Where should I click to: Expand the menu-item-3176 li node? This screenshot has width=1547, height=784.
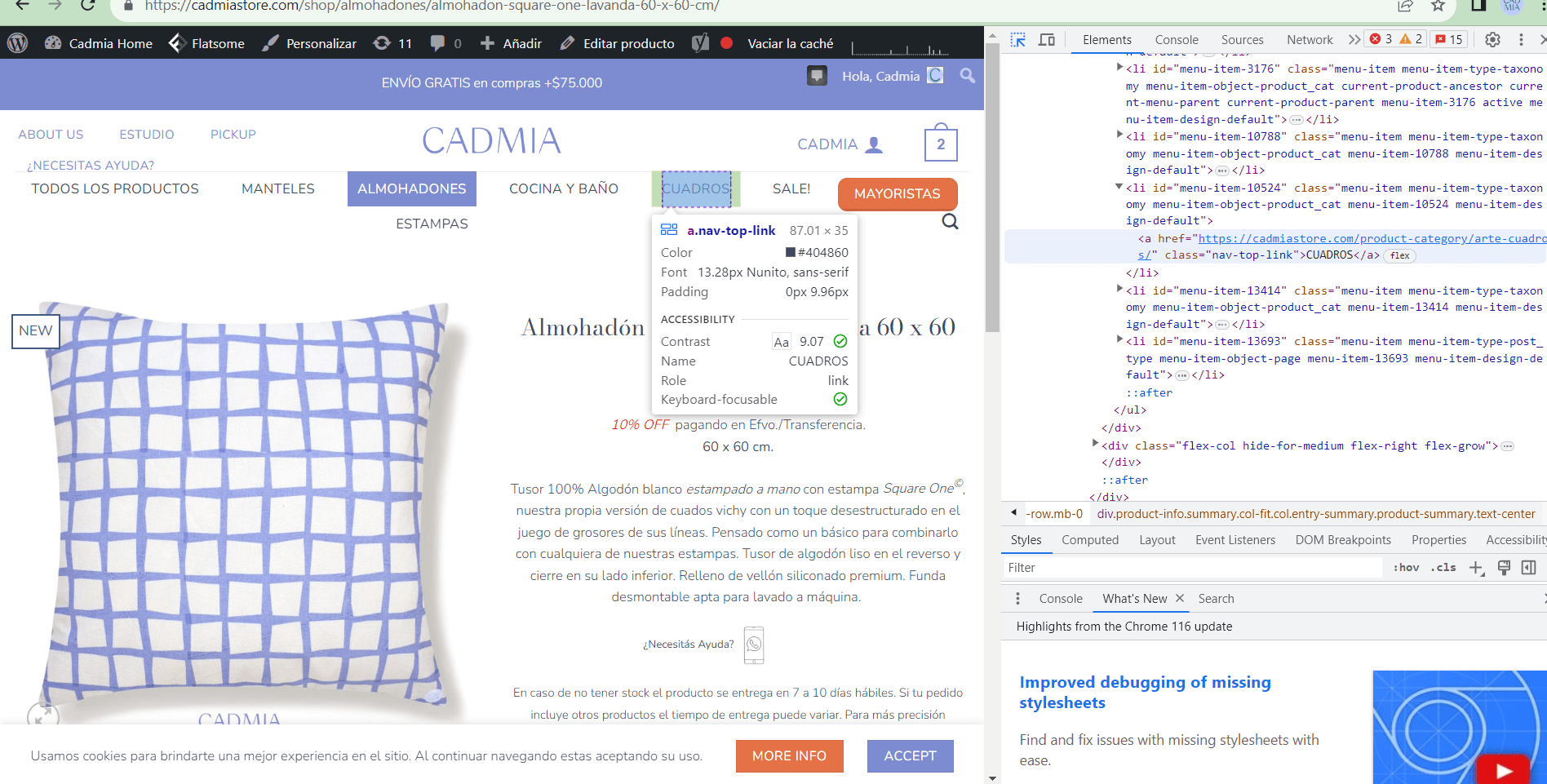(x=1119, y=68)
